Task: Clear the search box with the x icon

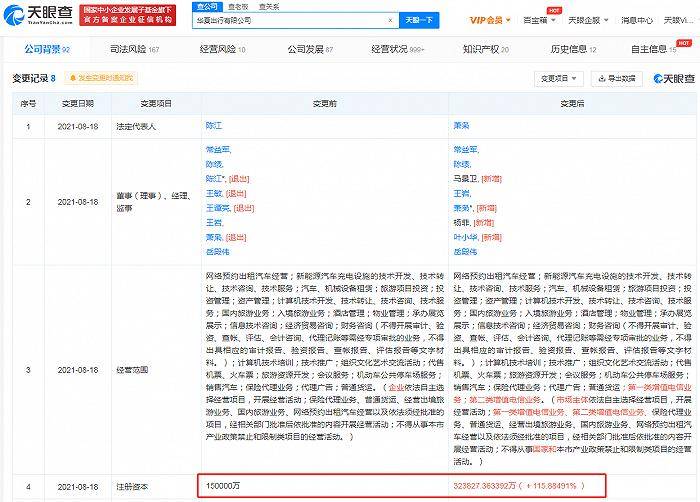Action: 390,21
